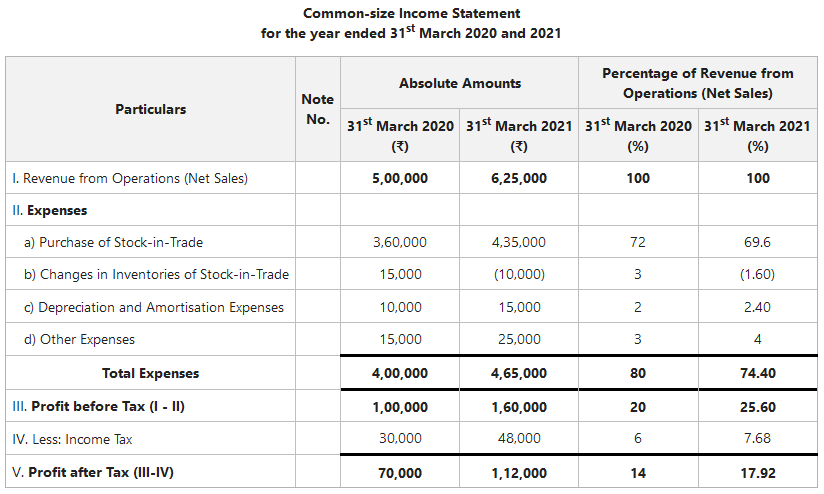Screen dimensions: 824x494
Task: Click the Revenue from Operations row label
Action: tap(130, 178)
